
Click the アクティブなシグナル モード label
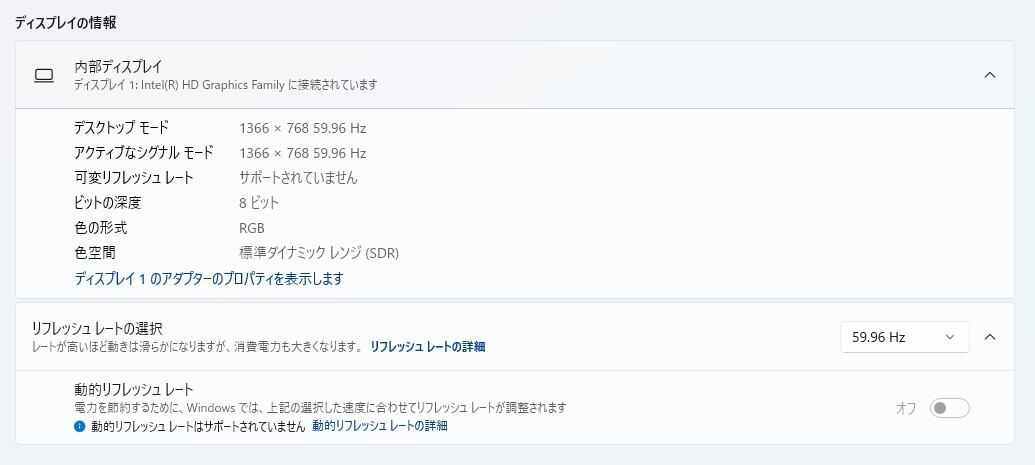pos(144,153)
